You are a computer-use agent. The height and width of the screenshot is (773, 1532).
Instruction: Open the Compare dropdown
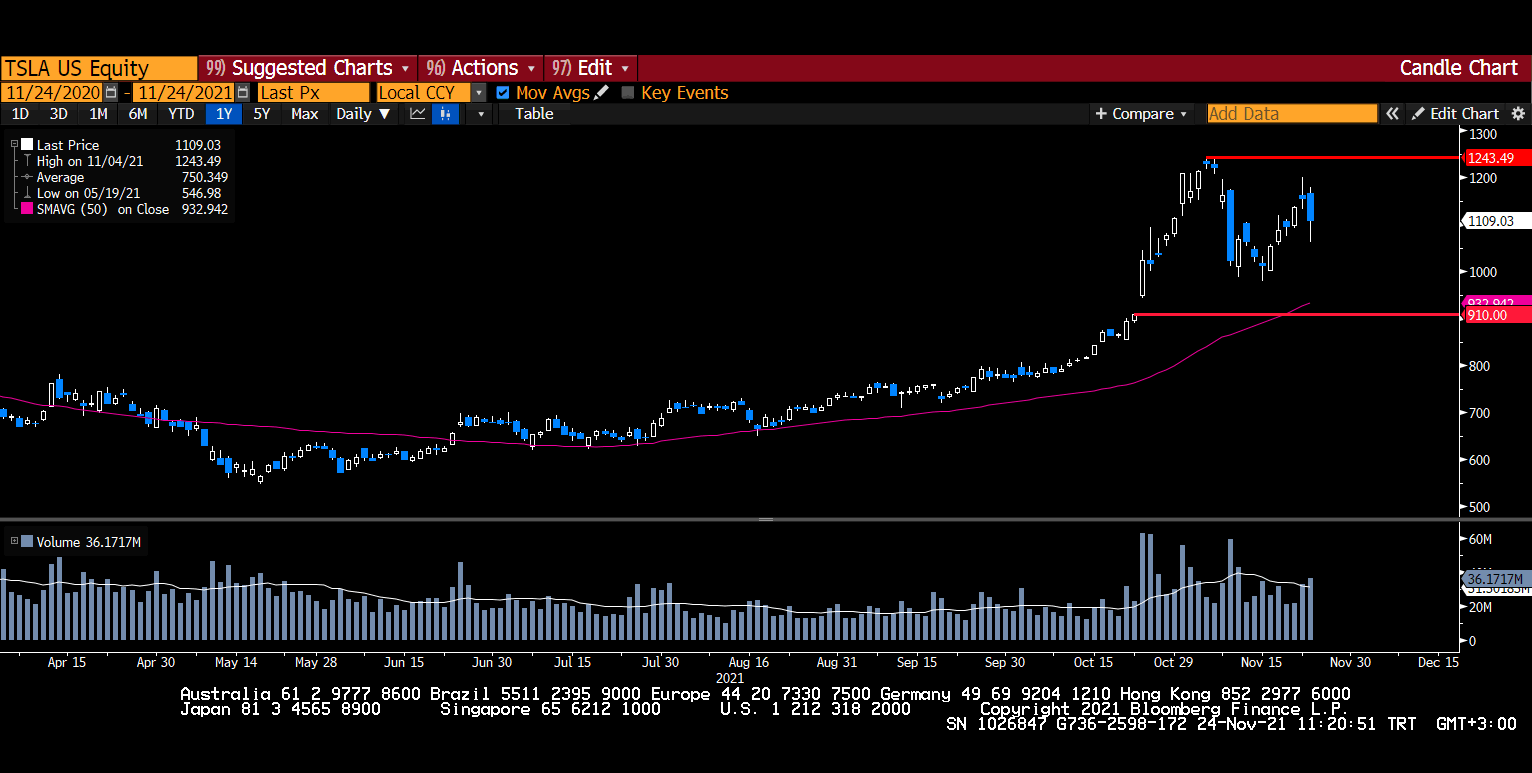1142,114
